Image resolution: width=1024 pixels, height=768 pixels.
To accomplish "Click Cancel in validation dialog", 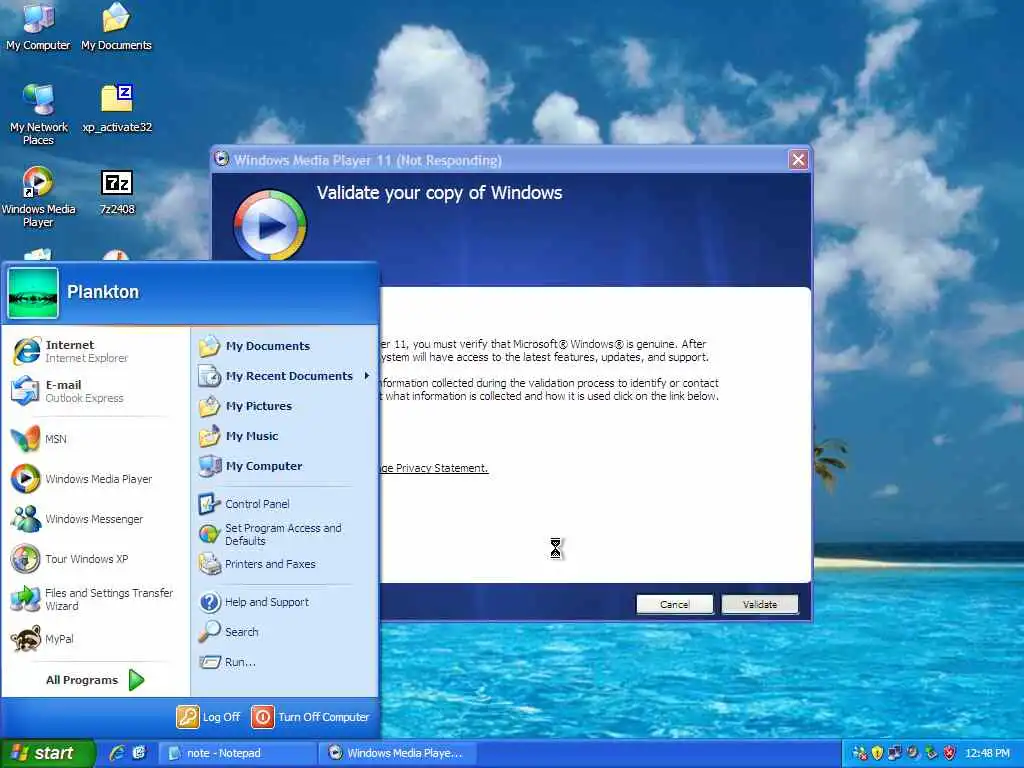I will click(675, 605).
